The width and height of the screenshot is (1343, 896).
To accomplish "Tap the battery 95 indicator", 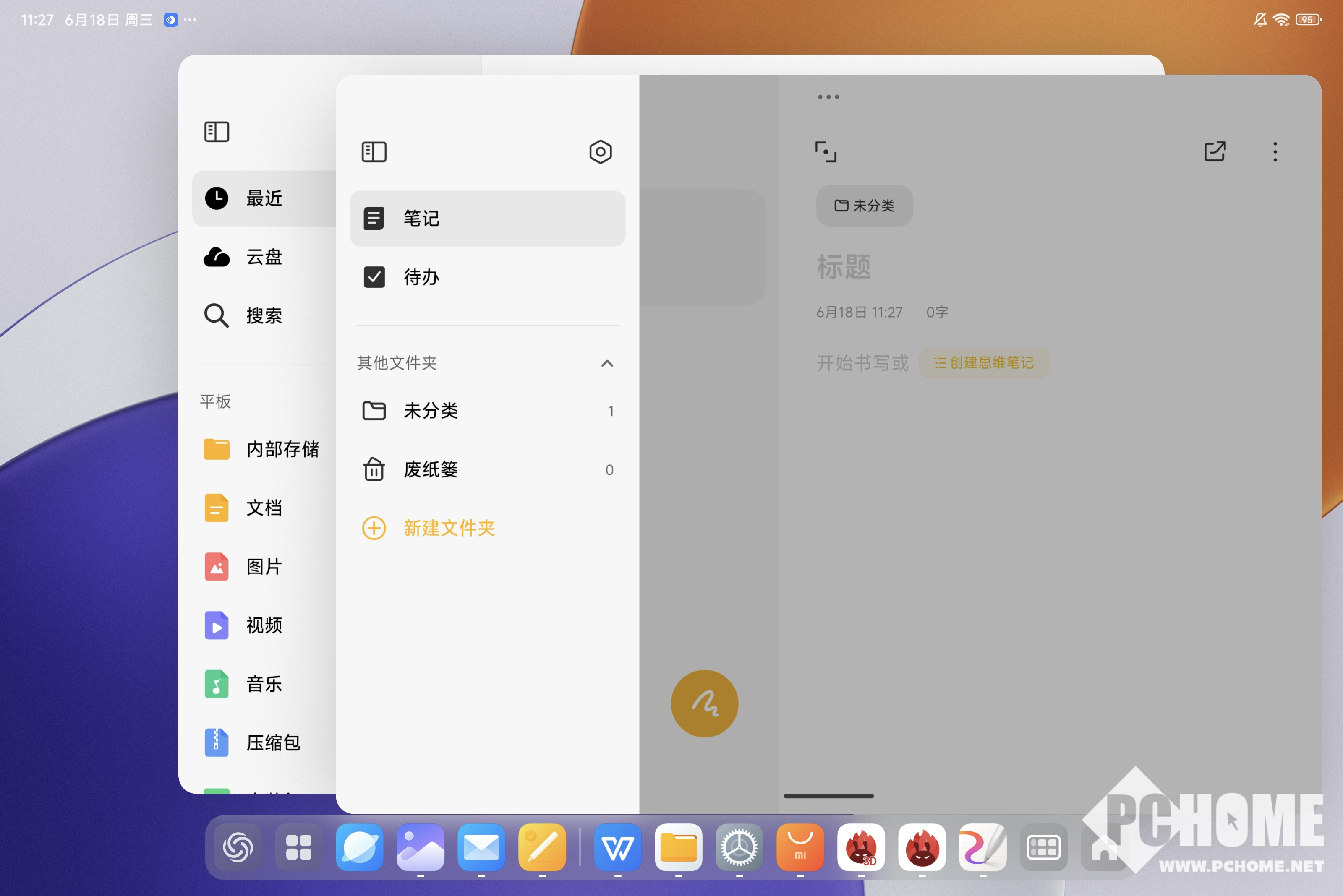I will pos(1308,20).
